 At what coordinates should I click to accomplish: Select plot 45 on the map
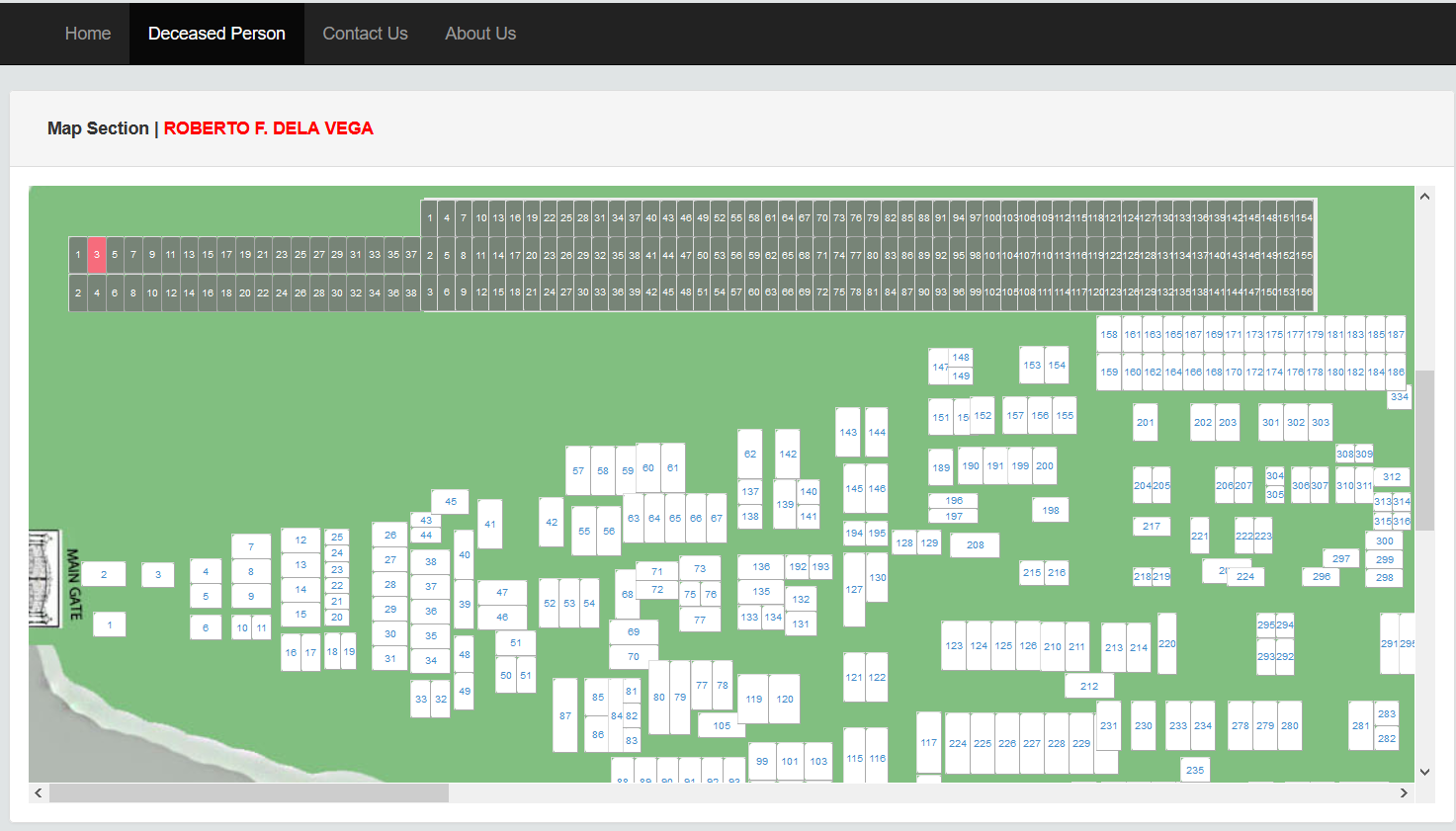450,501
